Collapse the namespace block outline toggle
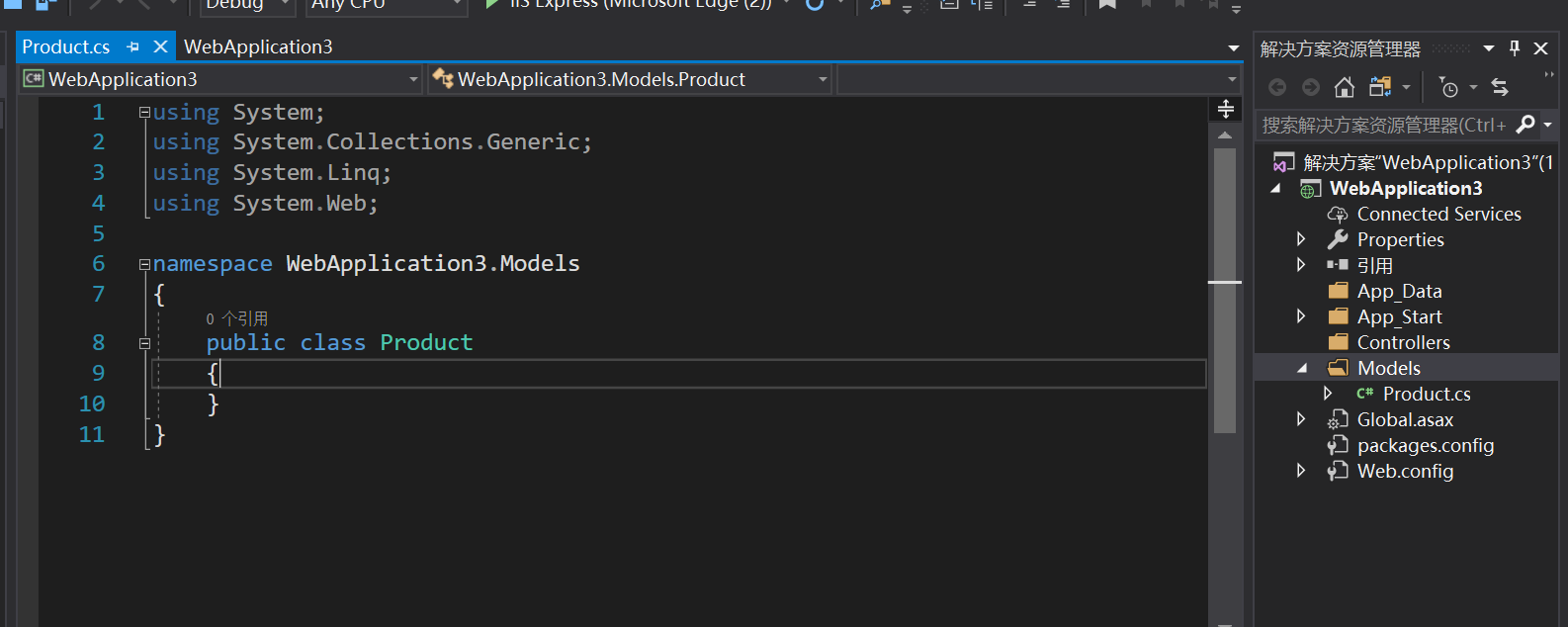The width and height of the screenshot is (1568, 627). [144, 264]
